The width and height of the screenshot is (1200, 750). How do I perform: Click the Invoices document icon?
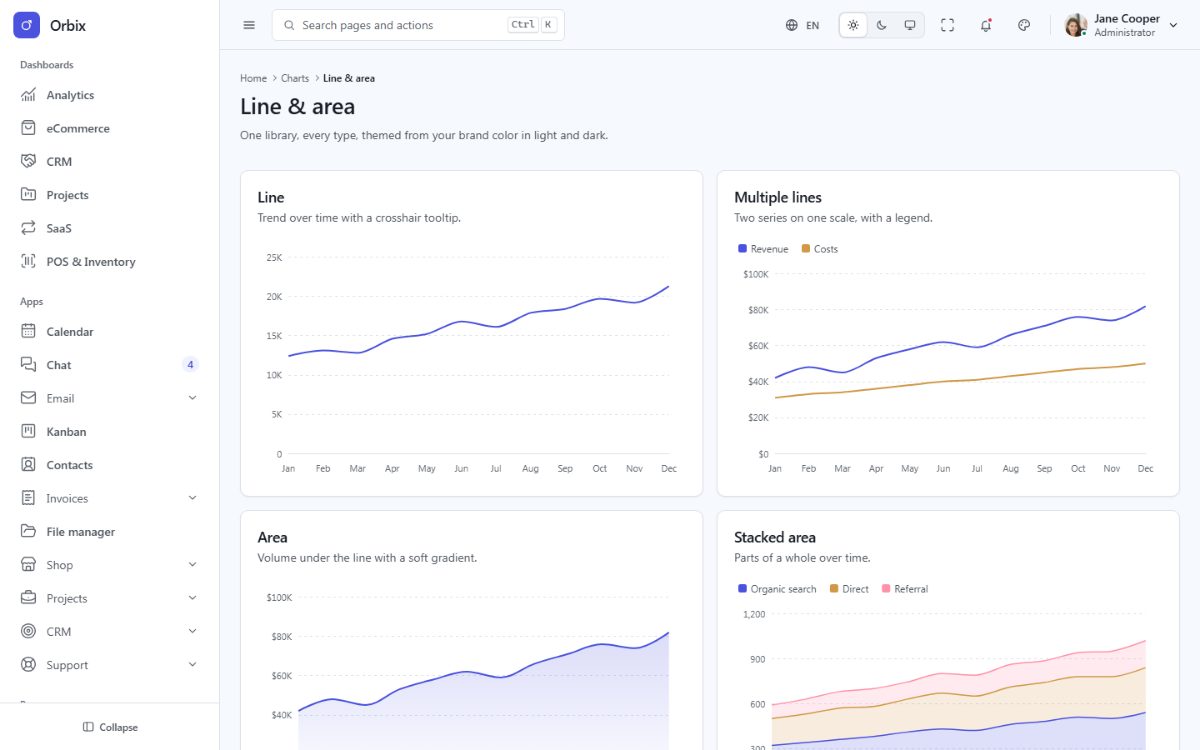tap(28, 498)
